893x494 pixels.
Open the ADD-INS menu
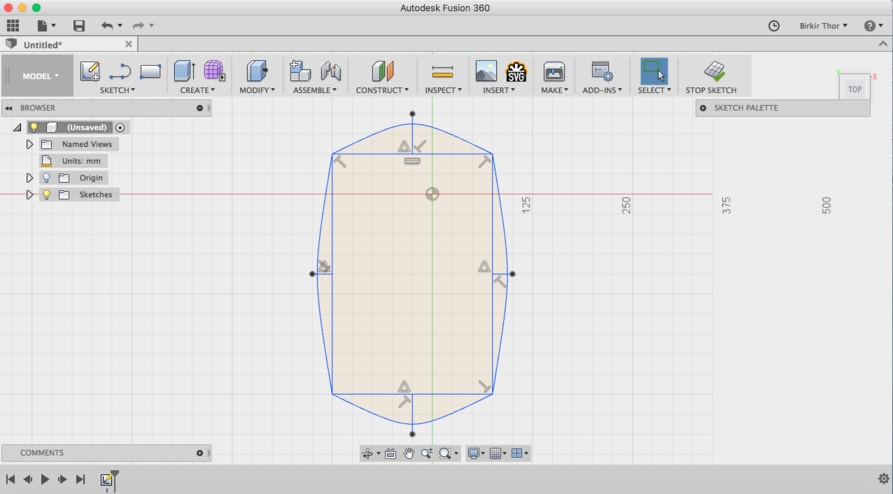(x=602, y=90)
